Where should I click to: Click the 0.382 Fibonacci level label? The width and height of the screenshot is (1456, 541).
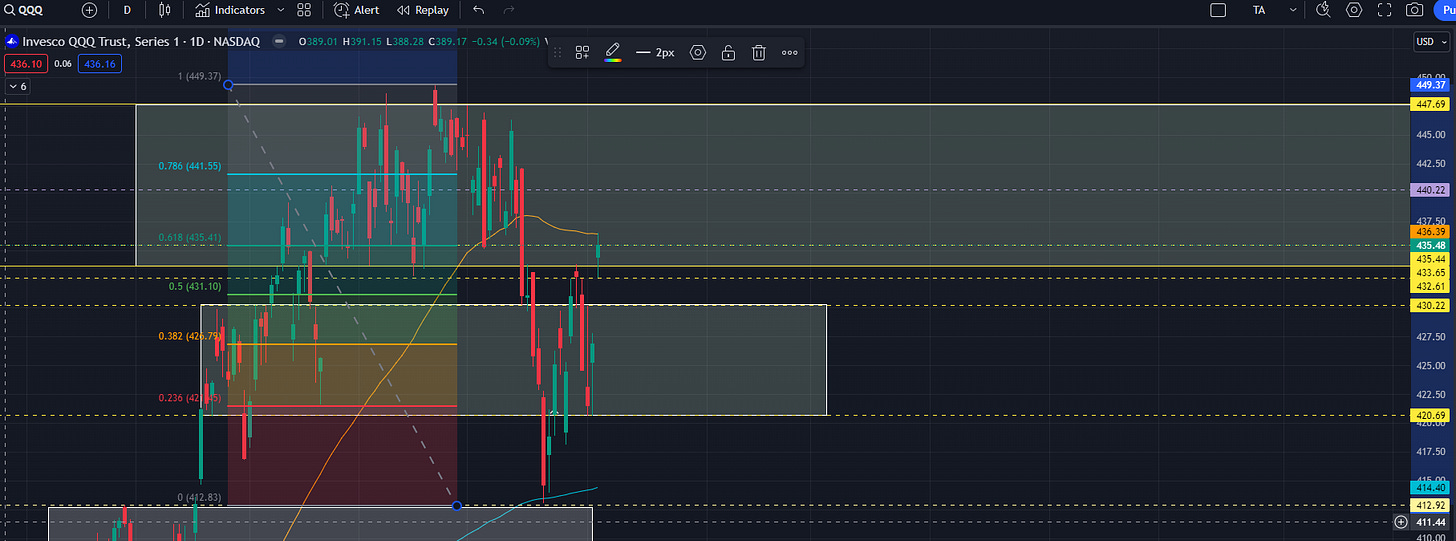pos(190,336)
